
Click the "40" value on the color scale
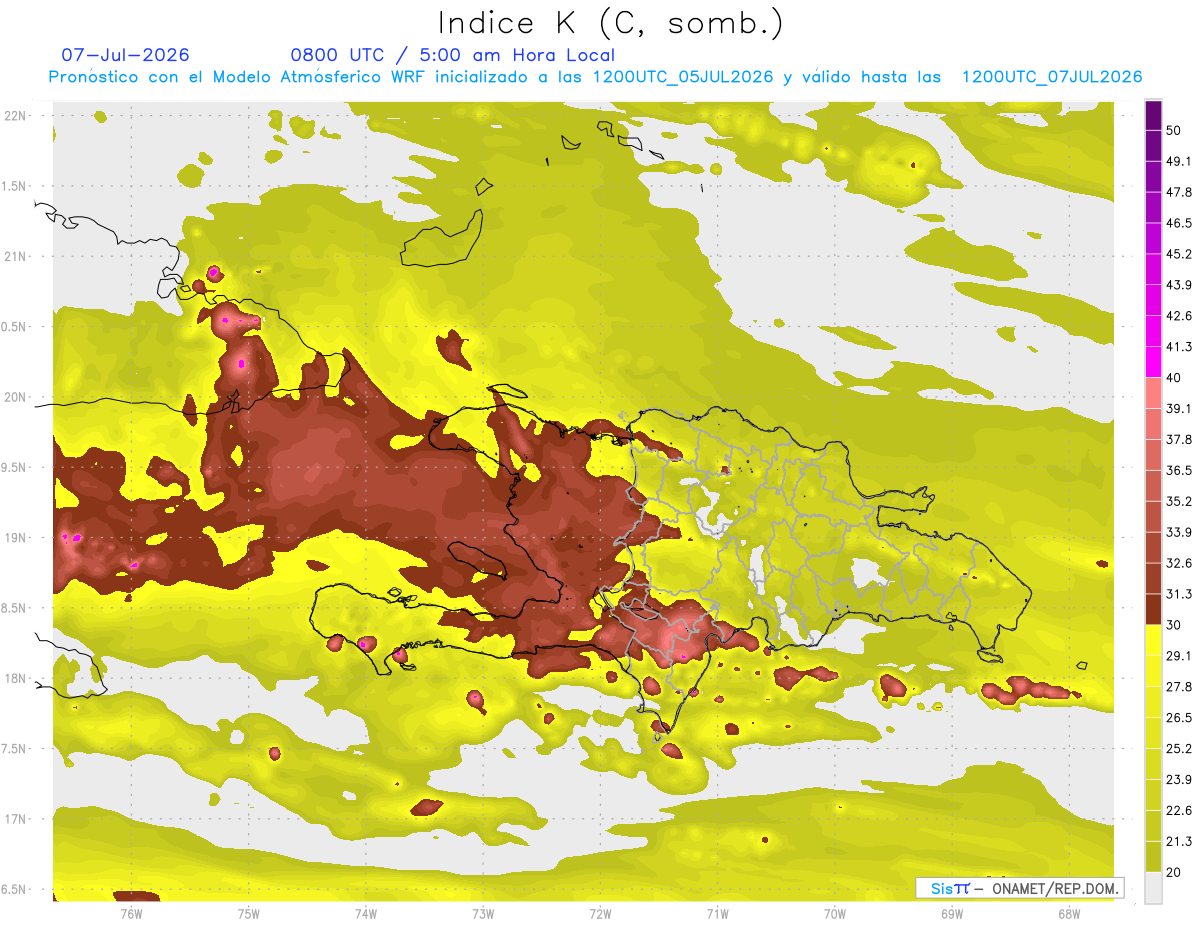tap(1174, 378)
